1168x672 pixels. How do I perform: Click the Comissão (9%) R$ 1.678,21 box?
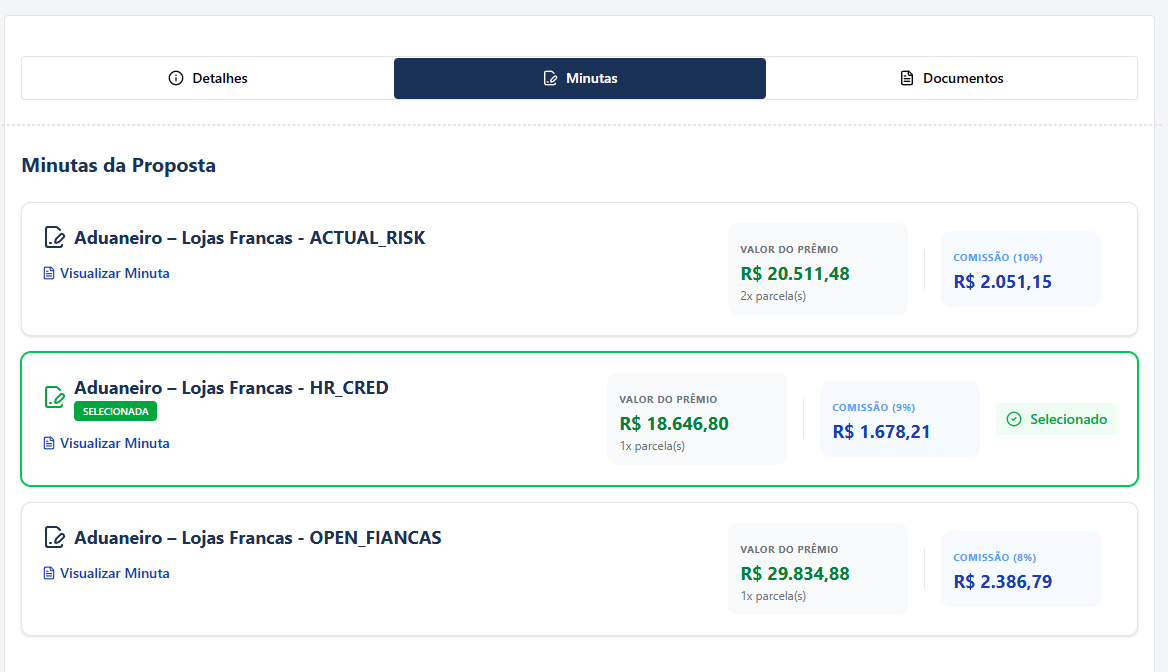(899, 419)
